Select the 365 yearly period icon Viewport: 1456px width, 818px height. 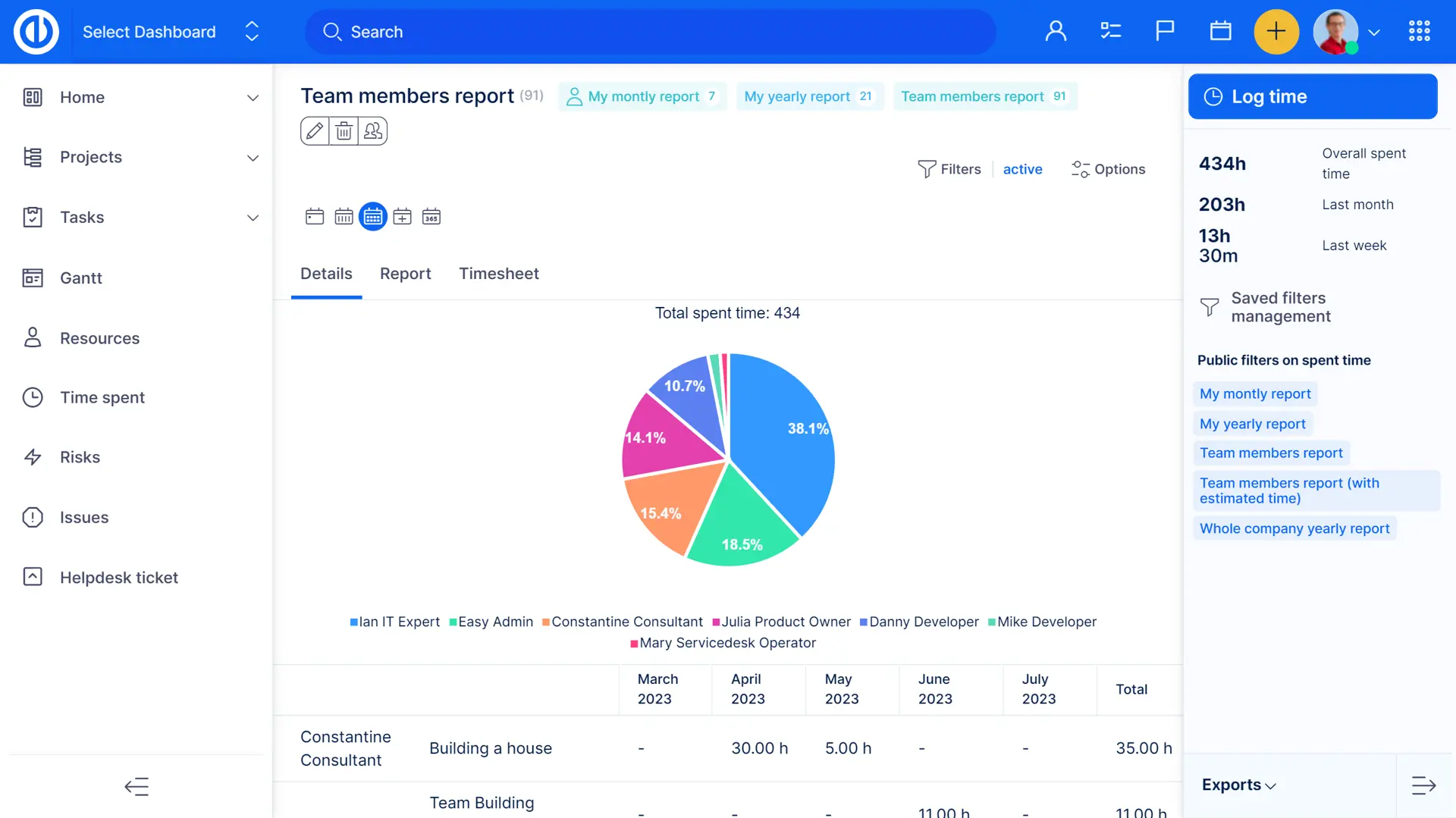click(431, 217)
